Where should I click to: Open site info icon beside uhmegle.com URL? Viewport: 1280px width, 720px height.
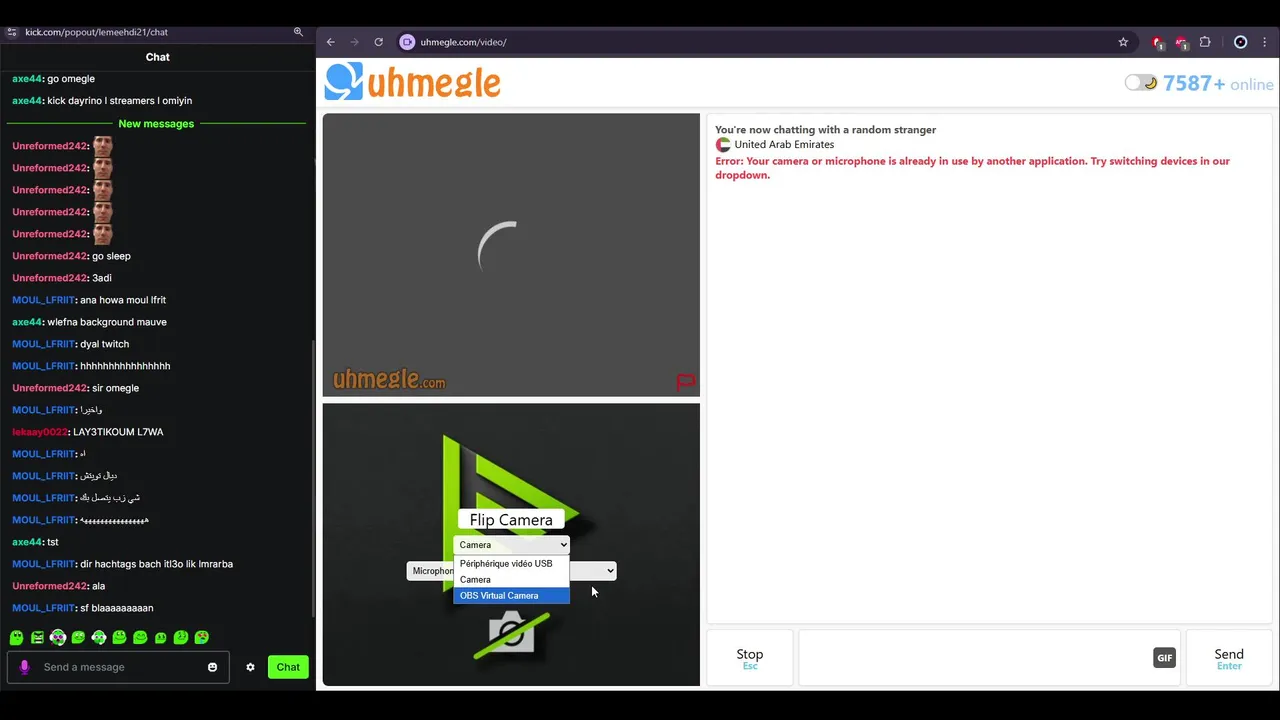pyautogui.click(x=407, y=42)
